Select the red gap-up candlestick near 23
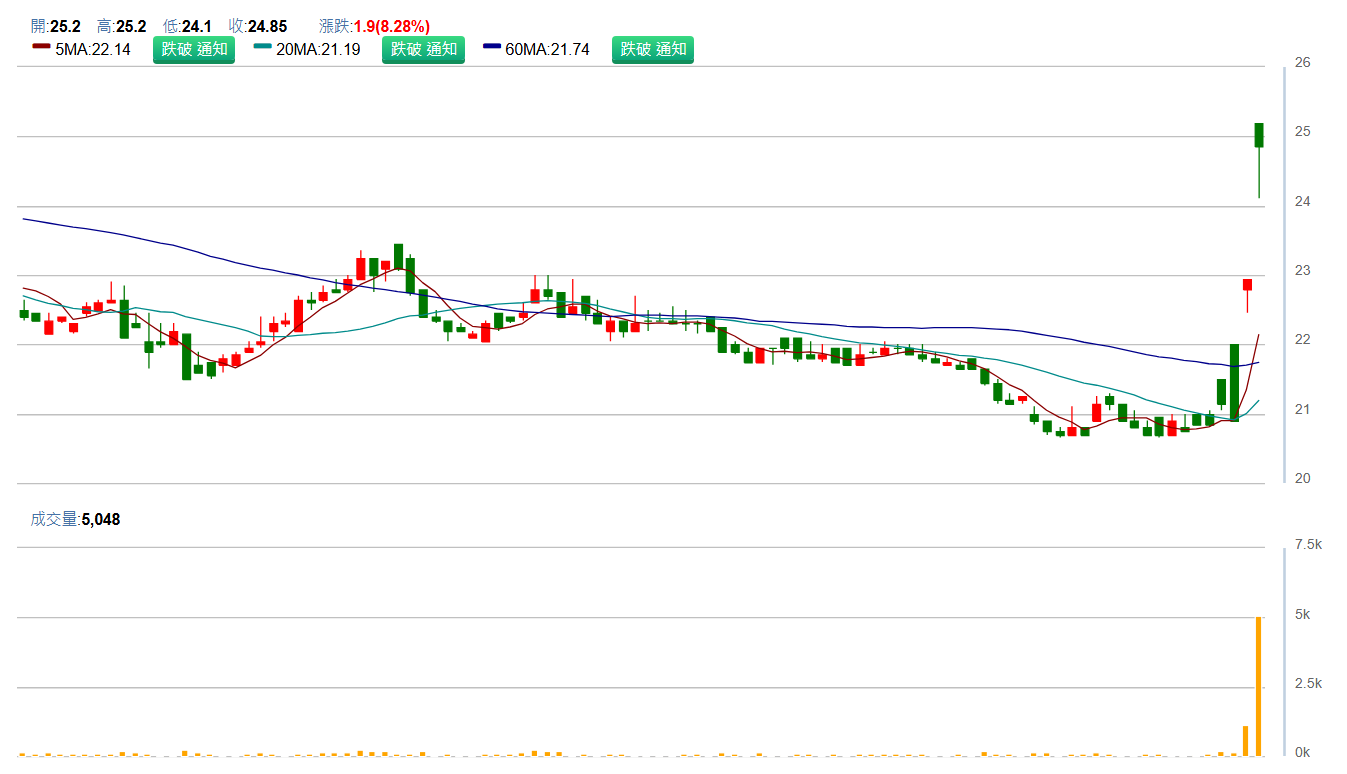This screenshot has height=774, width=1347. [1247, 285]
